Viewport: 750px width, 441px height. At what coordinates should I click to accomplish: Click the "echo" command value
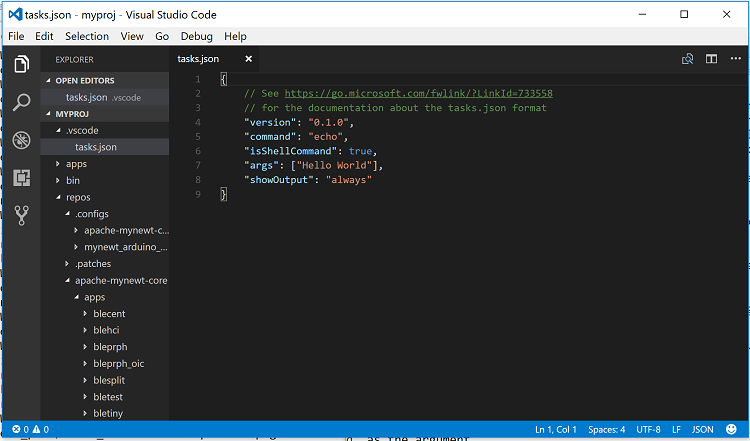tap(325, 137)
